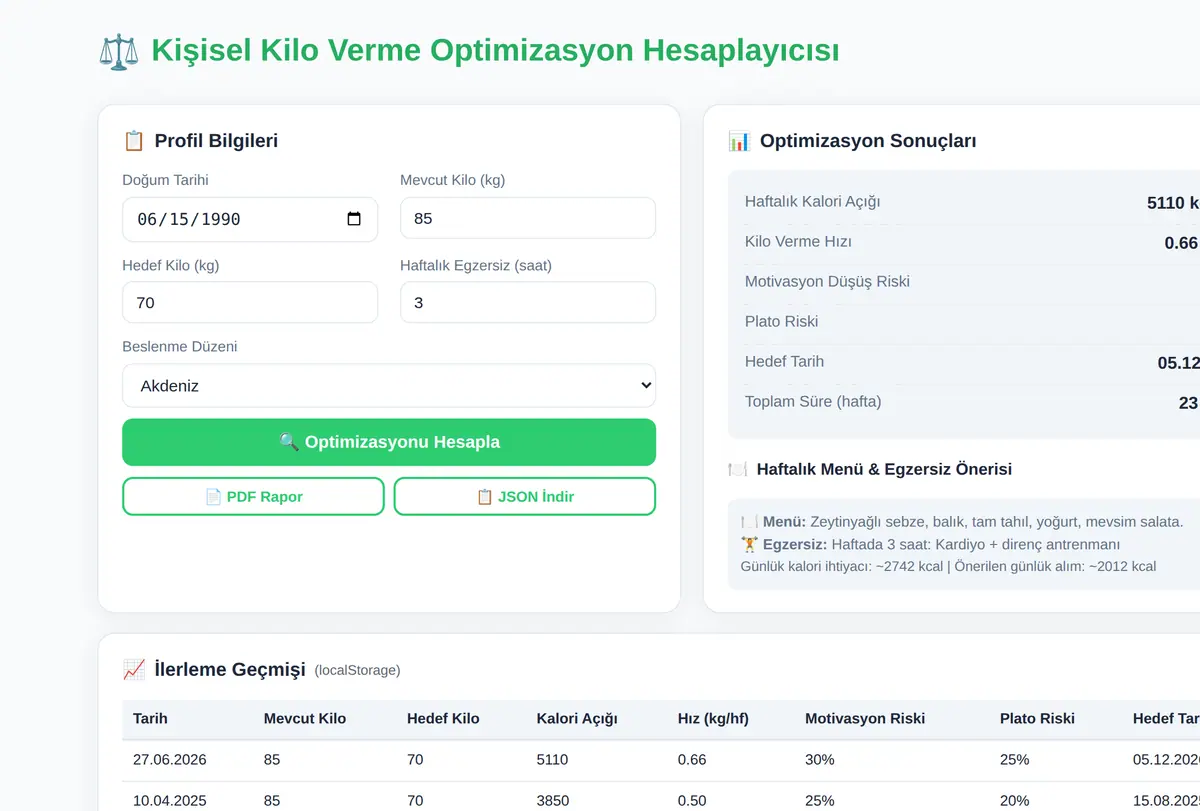The width and height of the screenshot is (1200, 811).
Task: Click the Motivasyon Düşüş Riski result label
Action: [827, 282]
